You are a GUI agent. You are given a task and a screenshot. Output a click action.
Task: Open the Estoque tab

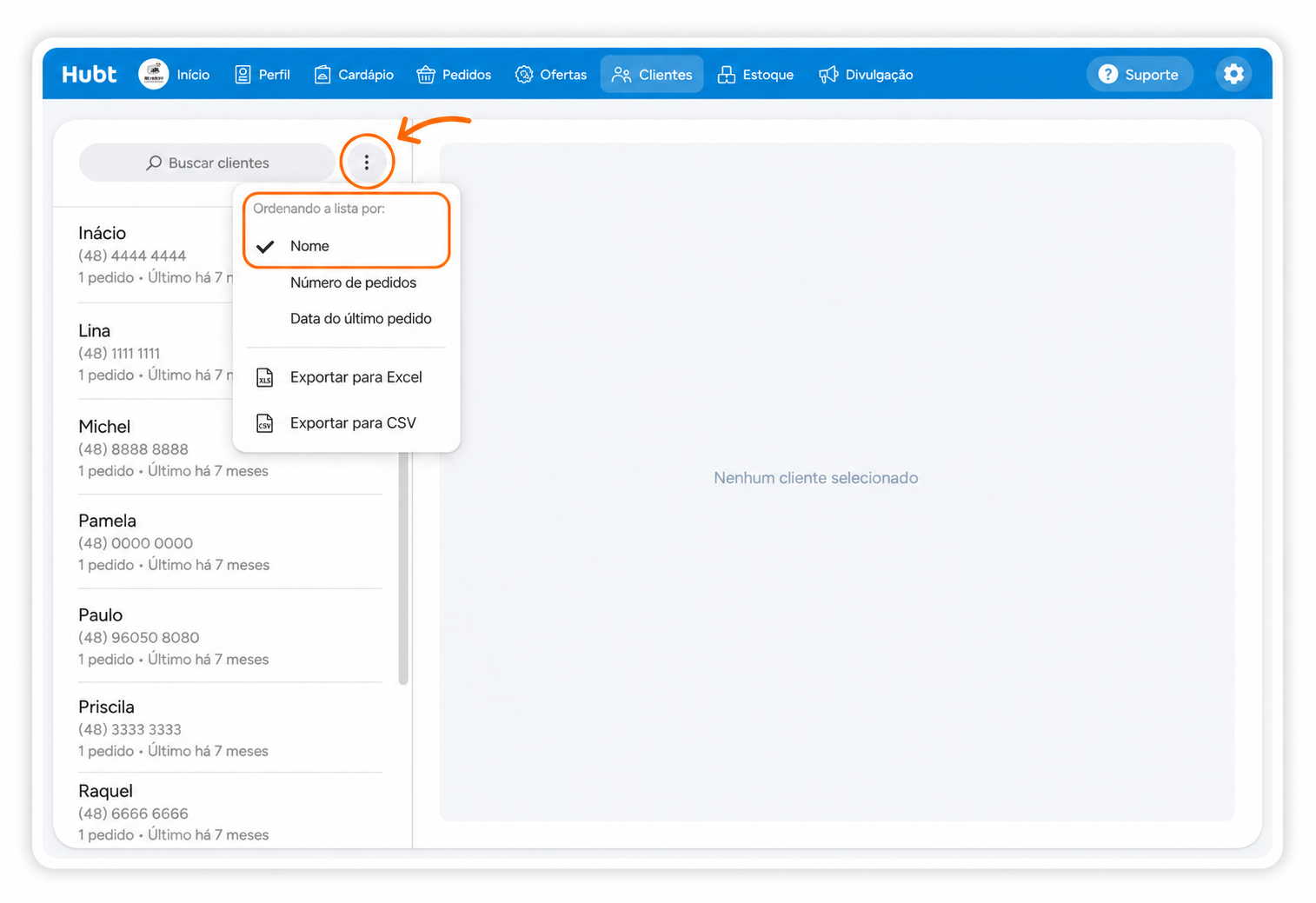pos(755,75)
